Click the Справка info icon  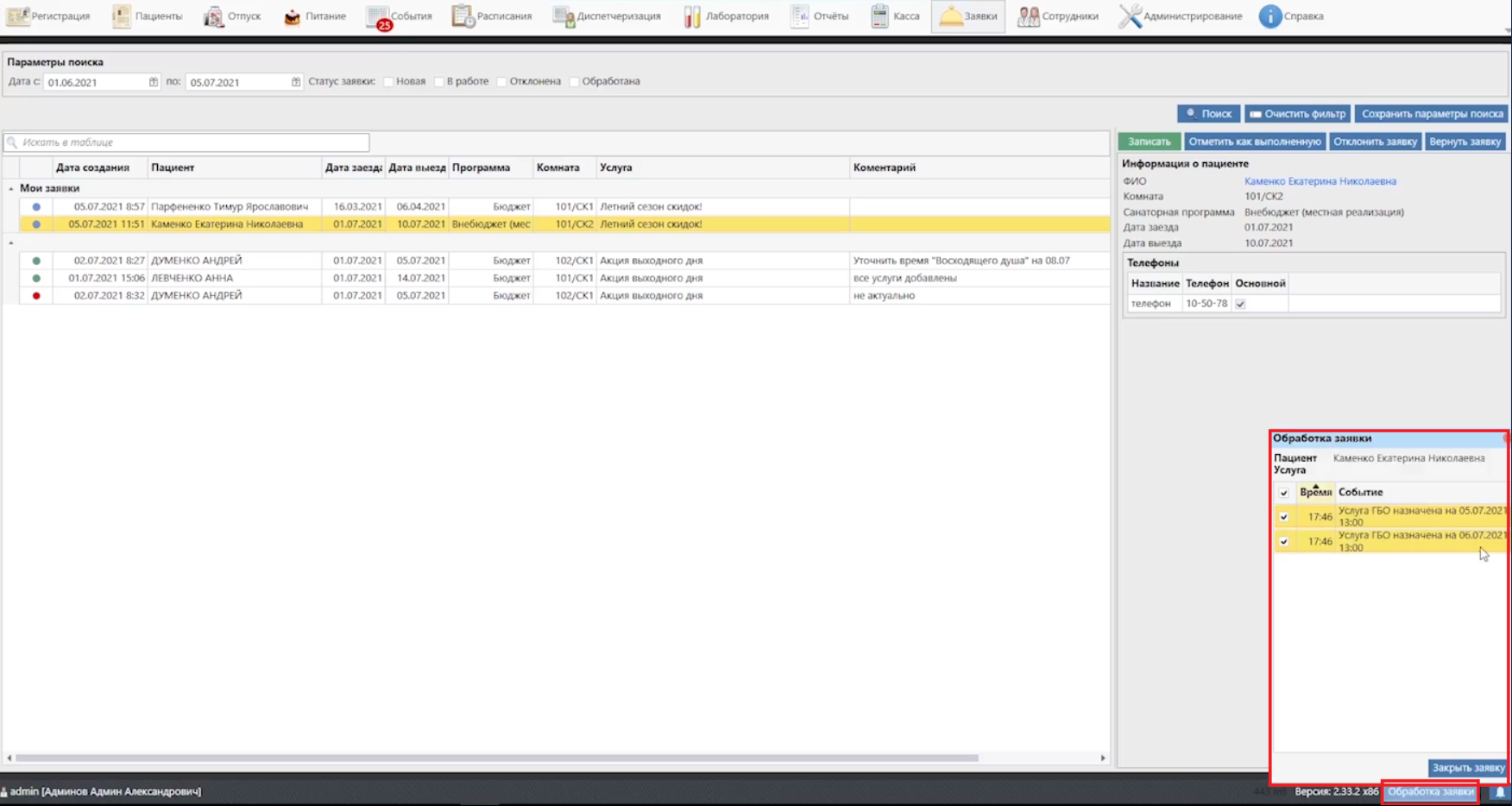[x=1269, y=16]
